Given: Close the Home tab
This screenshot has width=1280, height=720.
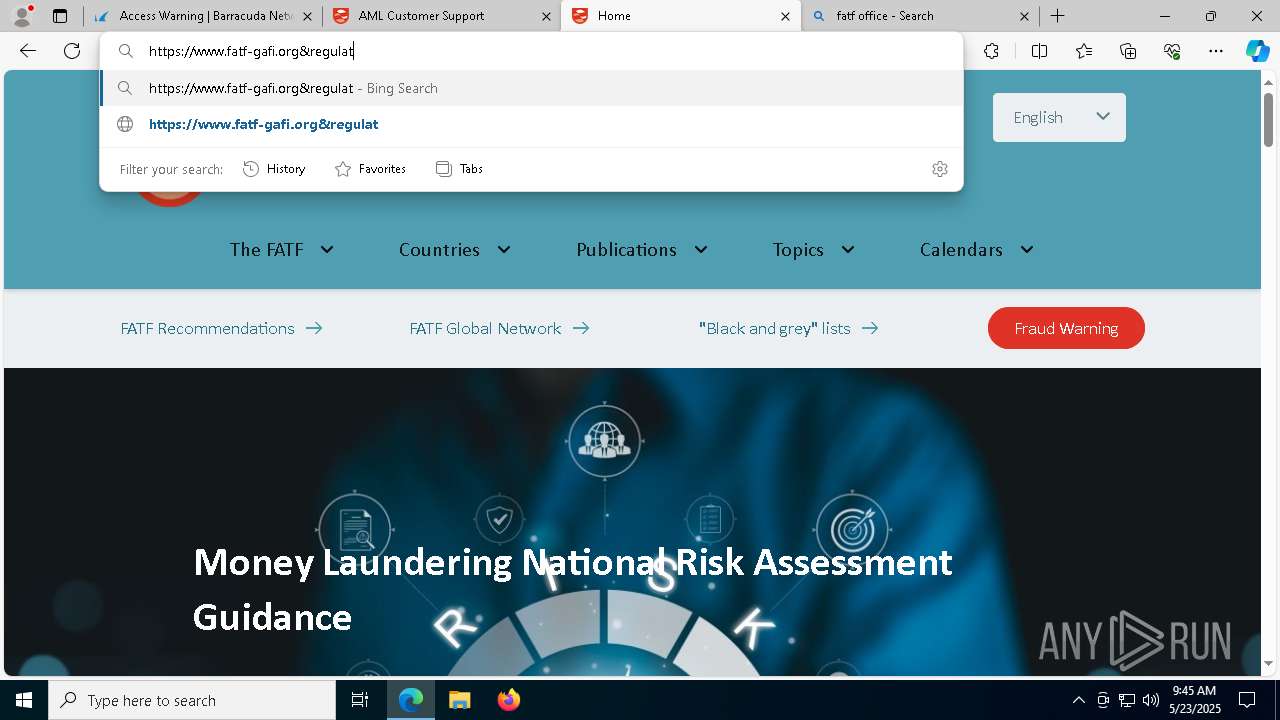Looking at the screenshot, I should pos(785,16).
